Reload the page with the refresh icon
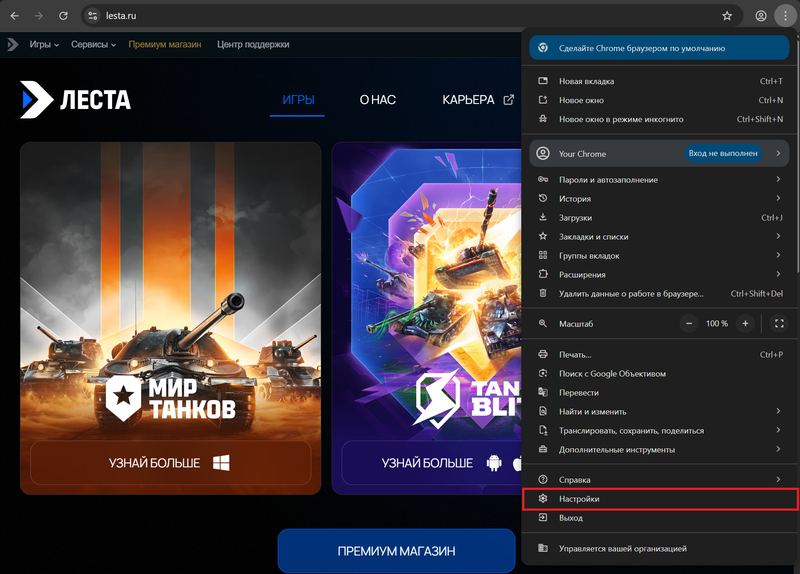The height and width of the screenshot is (574, 800). 64,16
